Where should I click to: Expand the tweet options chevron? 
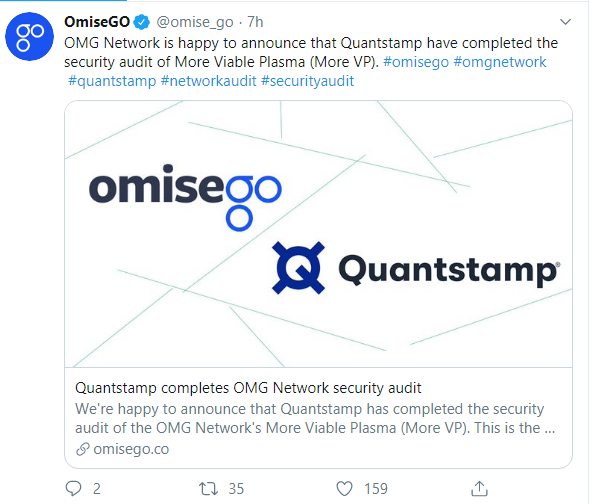(566, 22)
